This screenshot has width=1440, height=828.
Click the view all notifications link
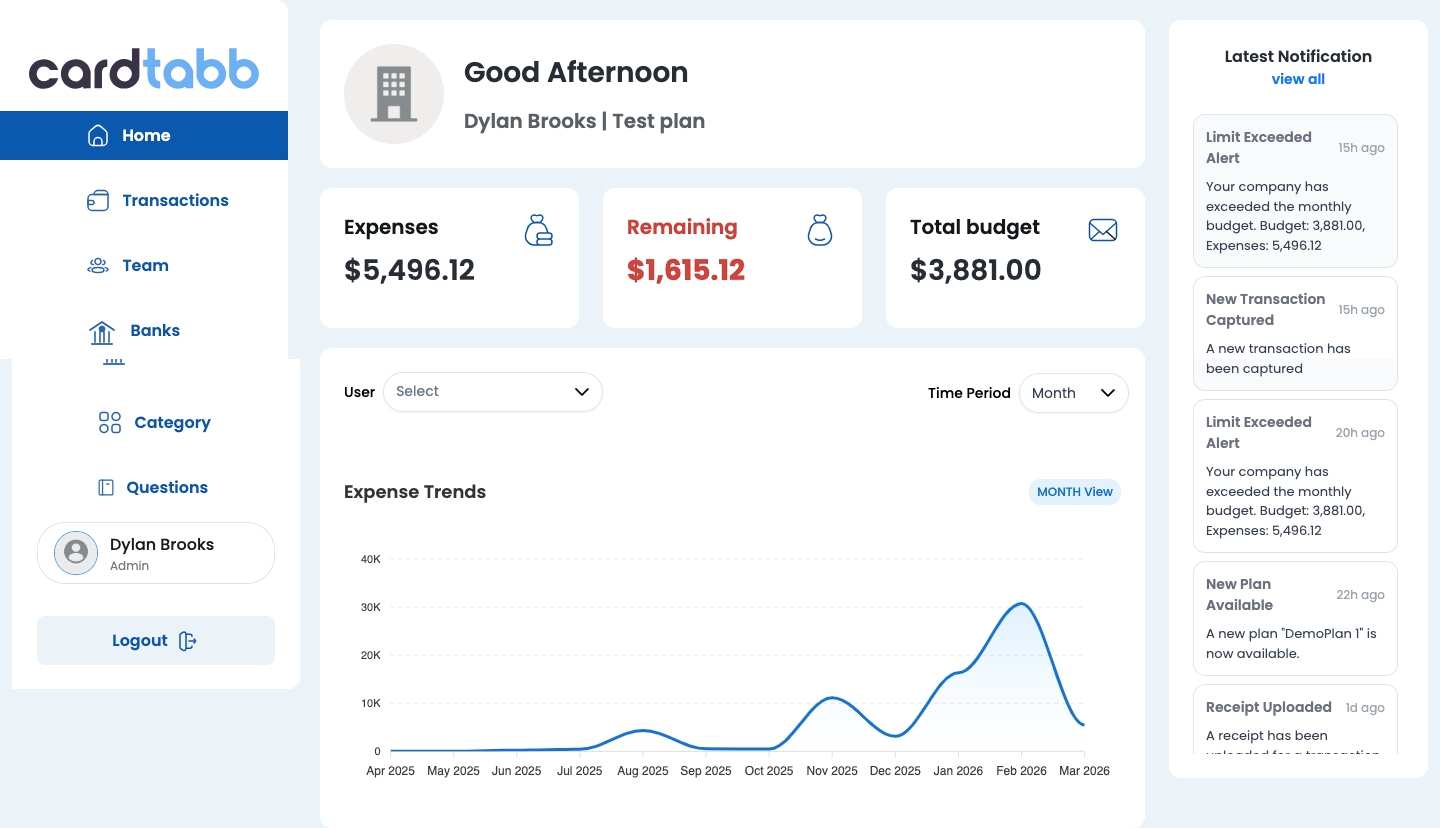point(1297,80)
